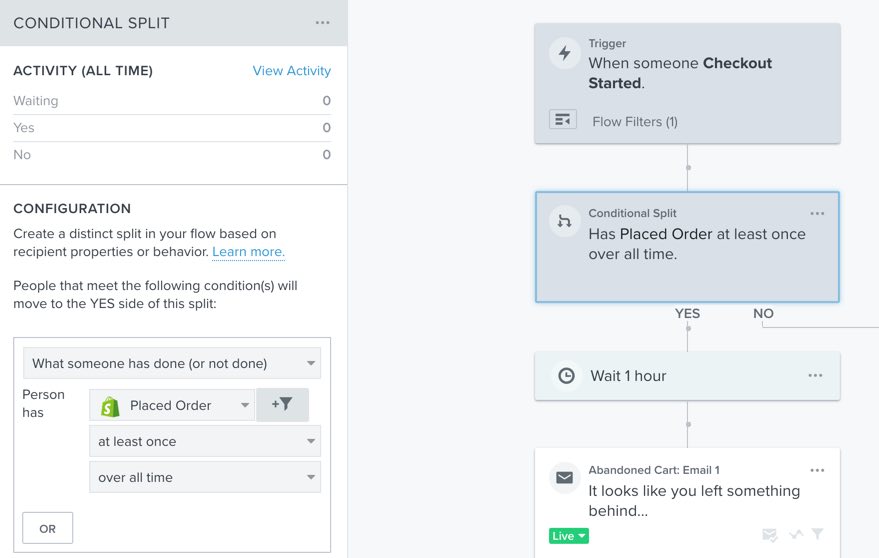Click the Flow Filters icon in Trigger
Viewport: 879px width, 558px height.
coord(563,120)
